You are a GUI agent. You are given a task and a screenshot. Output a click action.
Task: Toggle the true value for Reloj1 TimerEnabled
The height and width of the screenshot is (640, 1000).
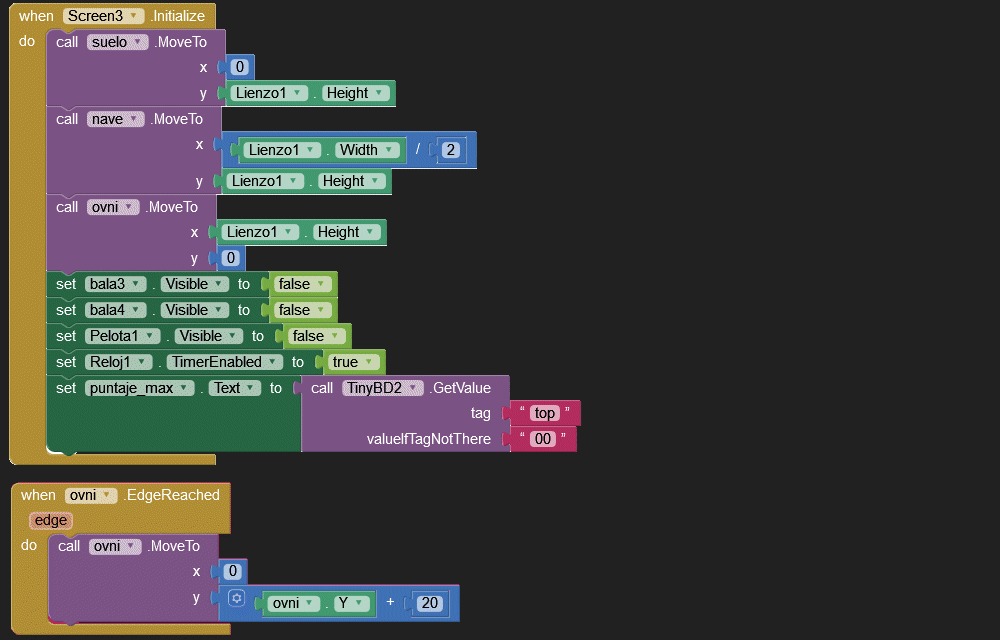click(350, 362)
